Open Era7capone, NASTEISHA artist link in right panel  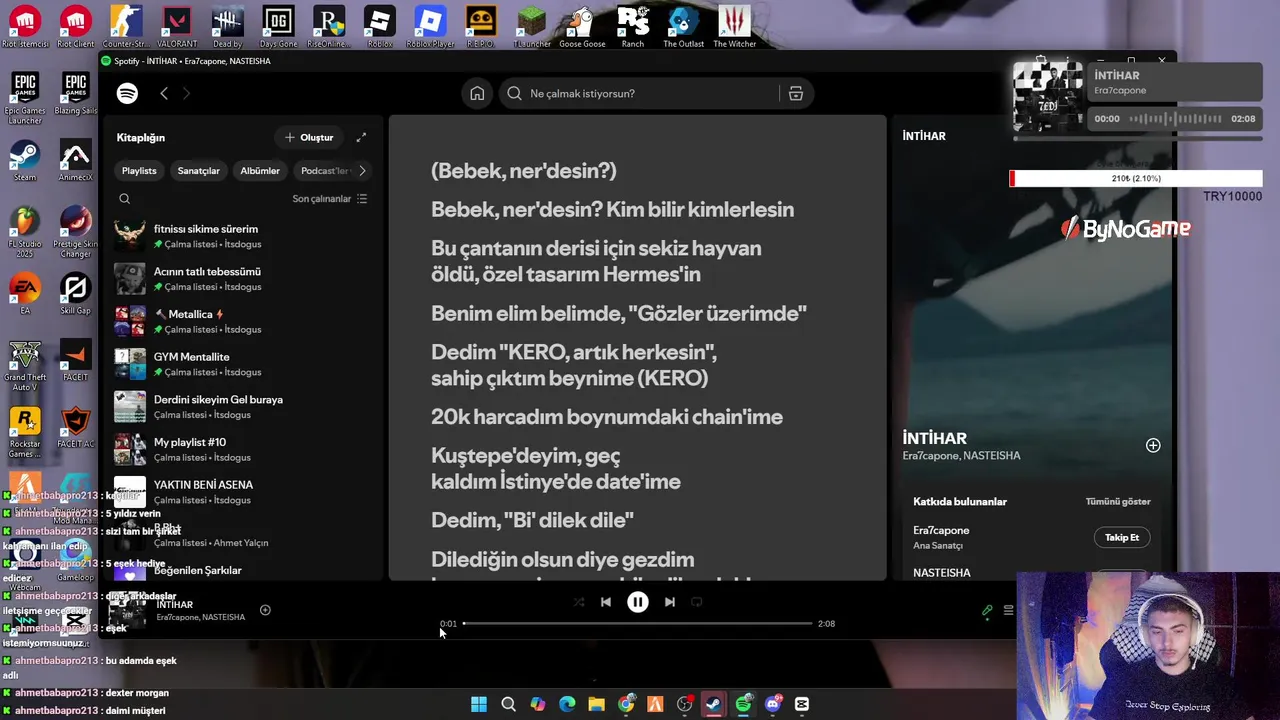pos(961,456)
